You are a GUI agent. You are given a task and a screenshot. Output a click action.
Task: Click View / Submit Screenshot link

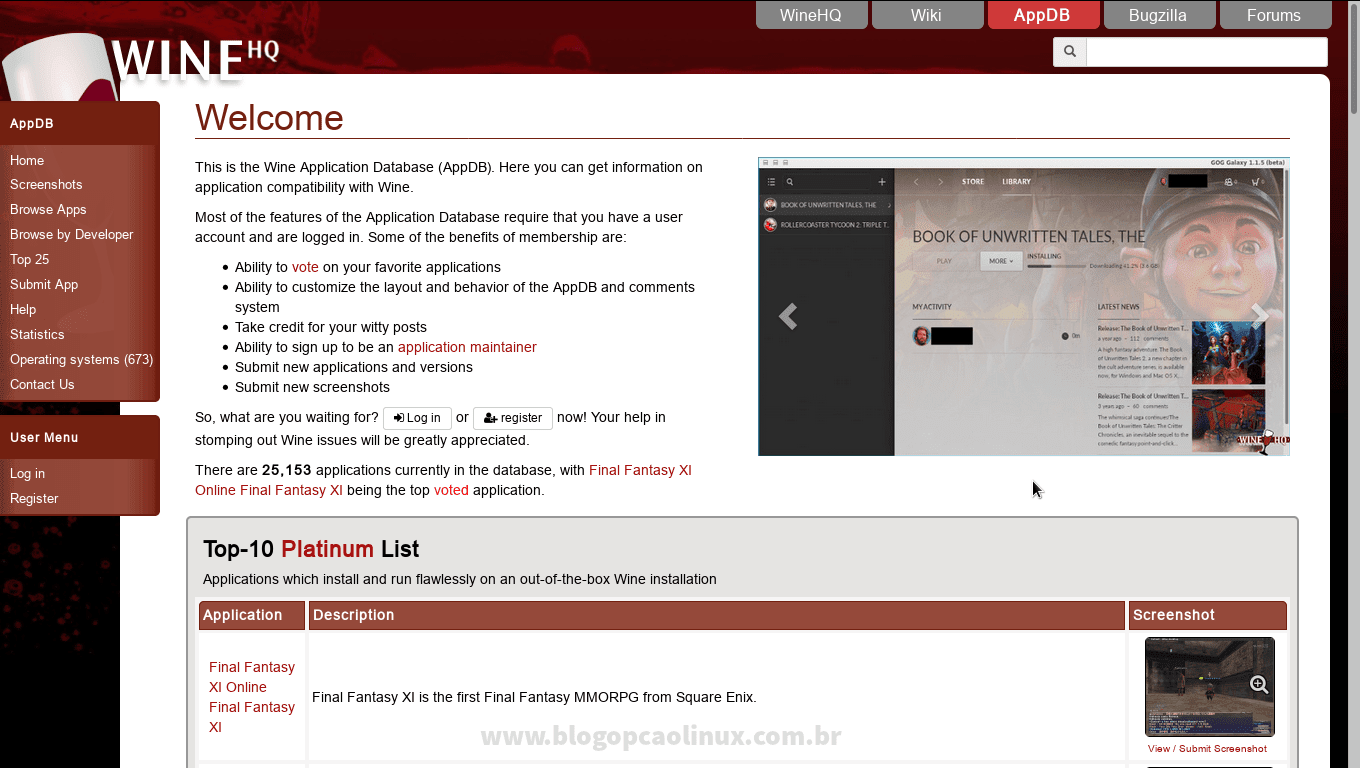click(1207, 749)
